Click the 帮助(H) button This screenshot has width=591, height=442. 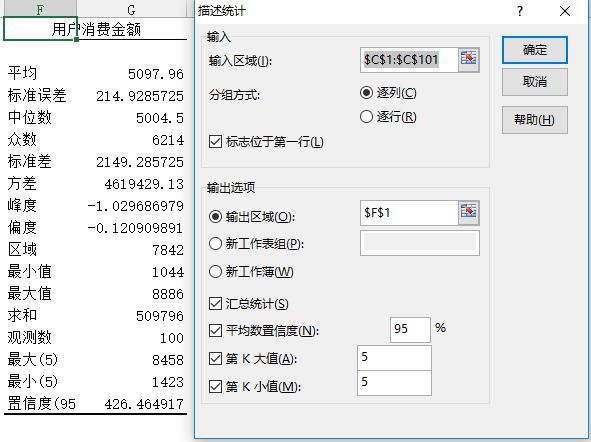[534, 120]
